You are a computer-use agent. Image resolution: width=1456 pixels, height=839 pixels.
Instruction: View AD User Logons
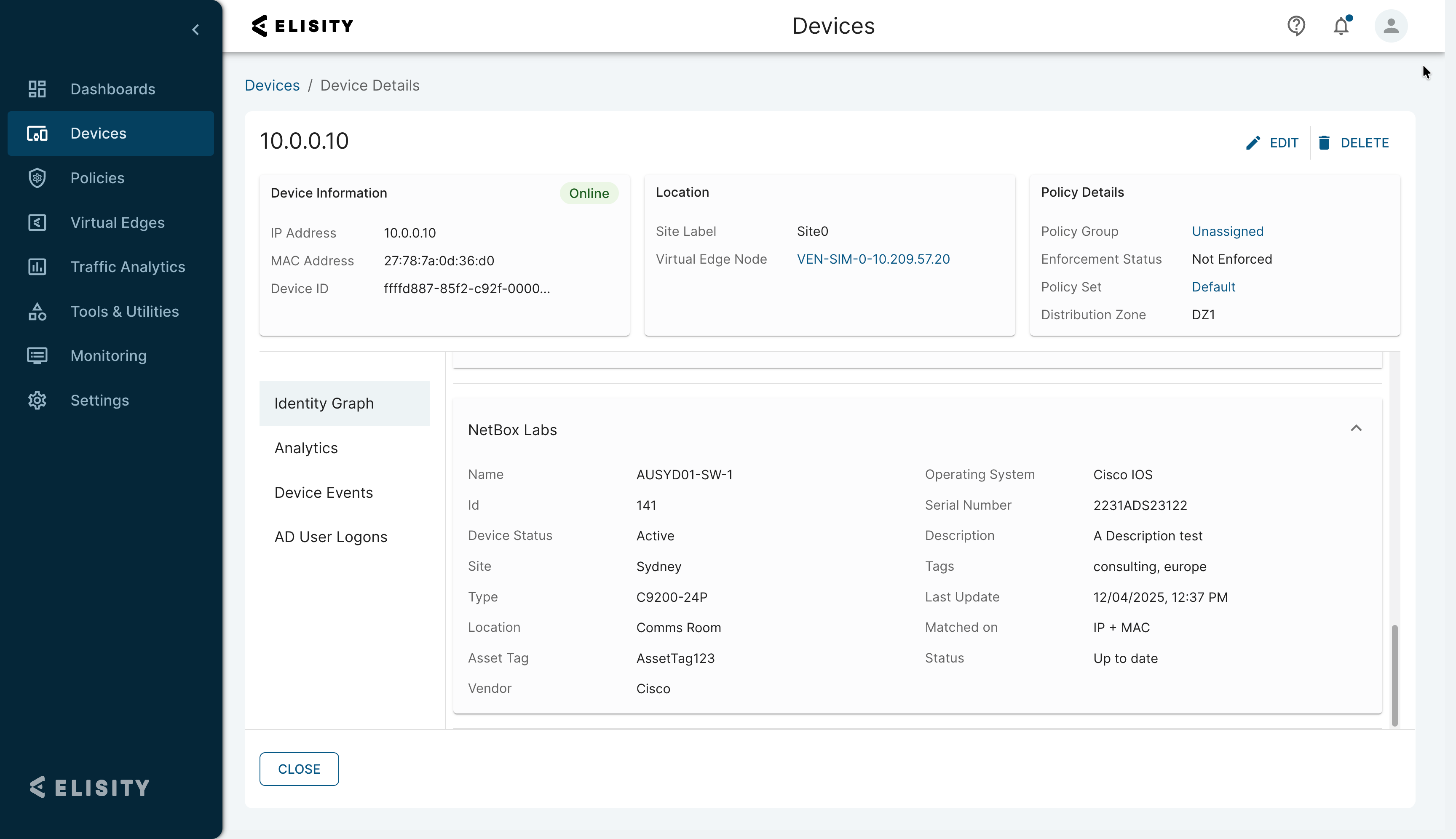coord(330,537)
